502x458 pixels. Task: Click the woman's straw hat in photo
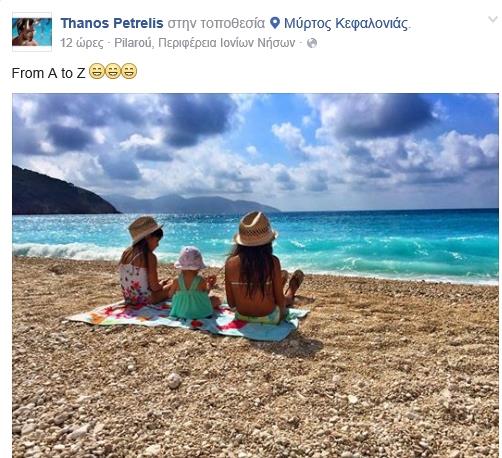(255, 229)
